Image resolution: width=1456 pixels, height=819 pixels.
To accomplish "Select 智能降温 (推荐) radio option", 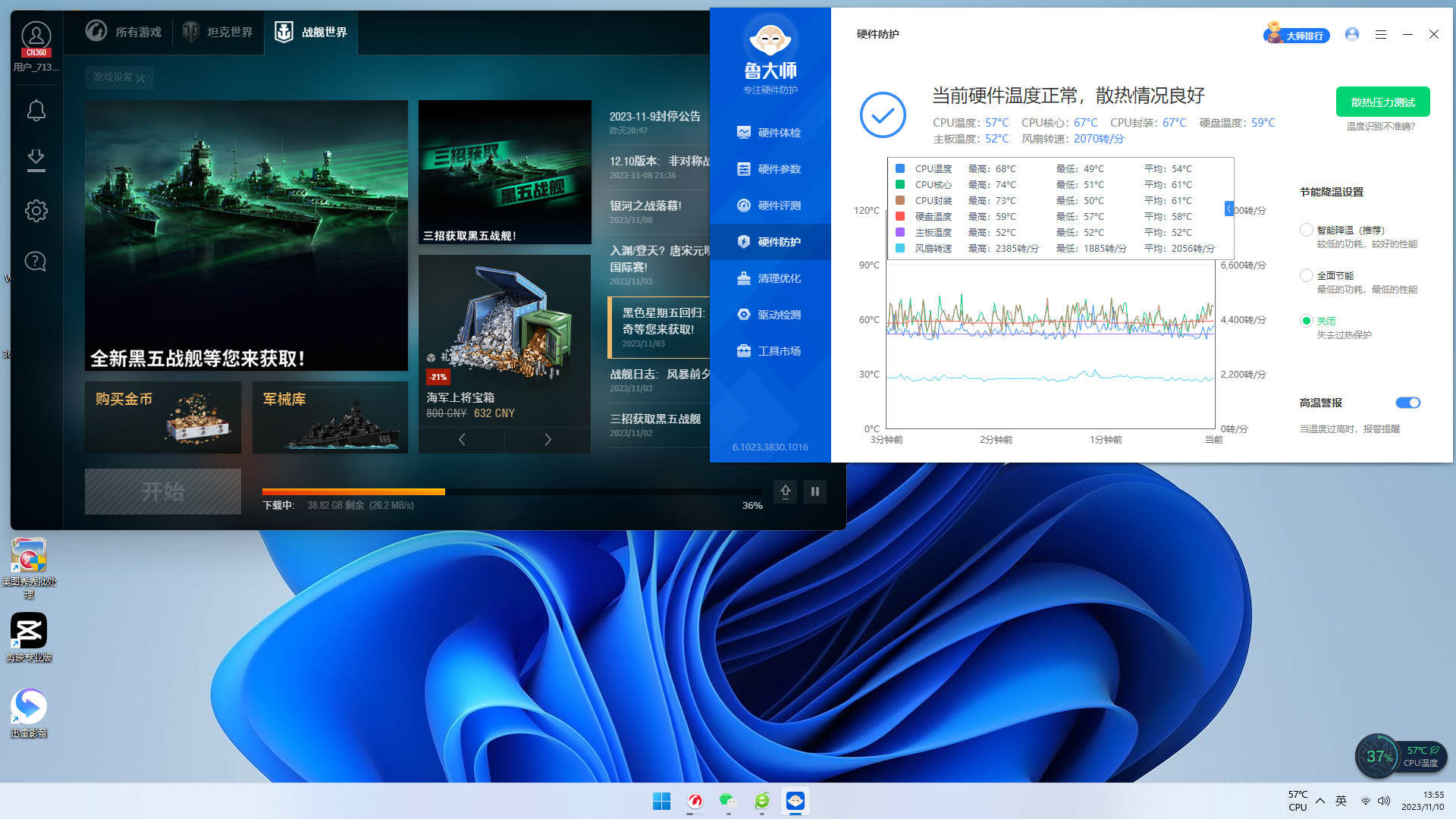I will pos(1307,230).
